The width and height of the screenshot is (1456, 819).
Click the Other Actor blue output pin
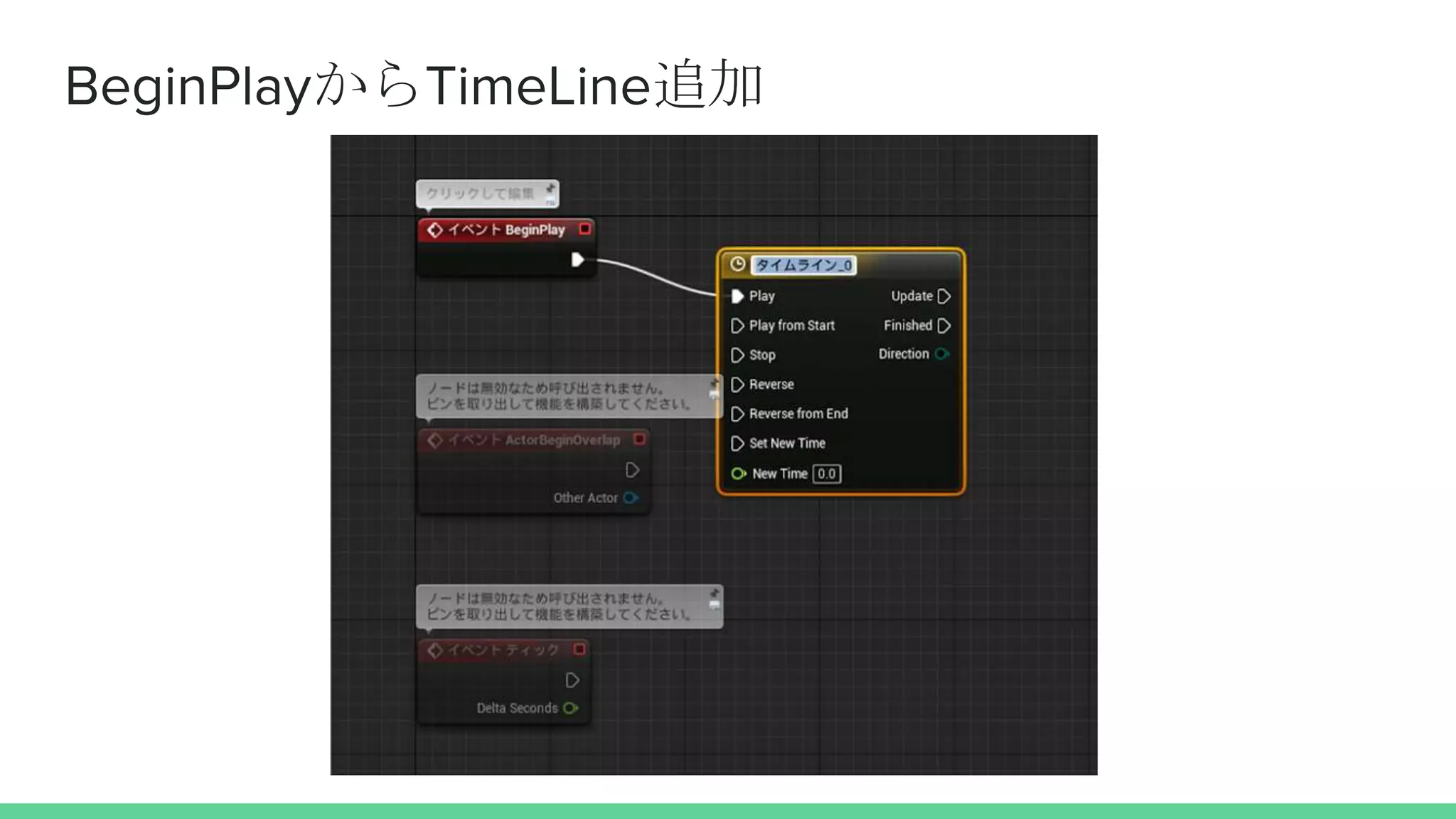pyautogui.click(x=631, y=498)
